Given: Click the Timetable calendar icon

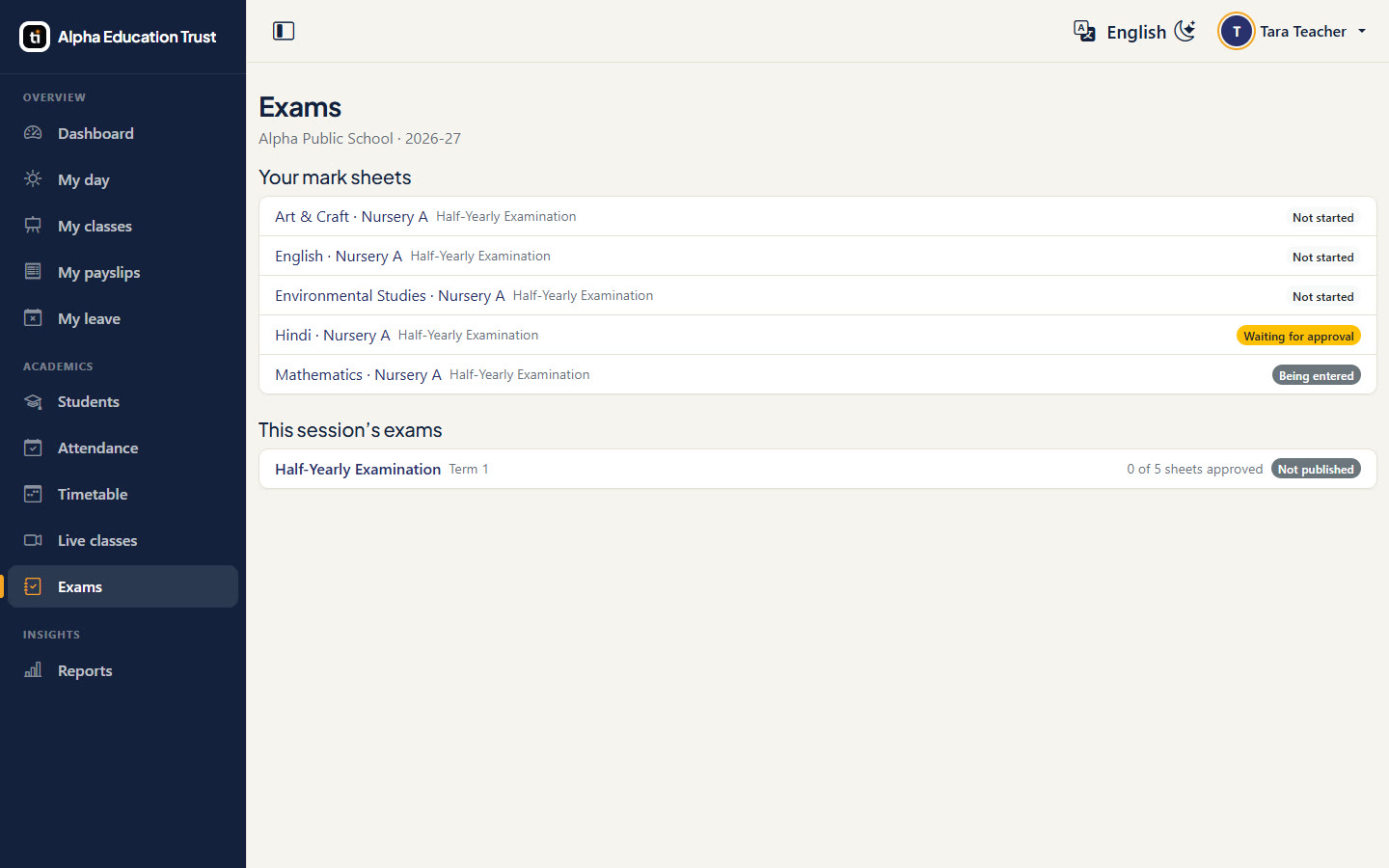Looking at the screenshot, I should click(x=33, y=494).
